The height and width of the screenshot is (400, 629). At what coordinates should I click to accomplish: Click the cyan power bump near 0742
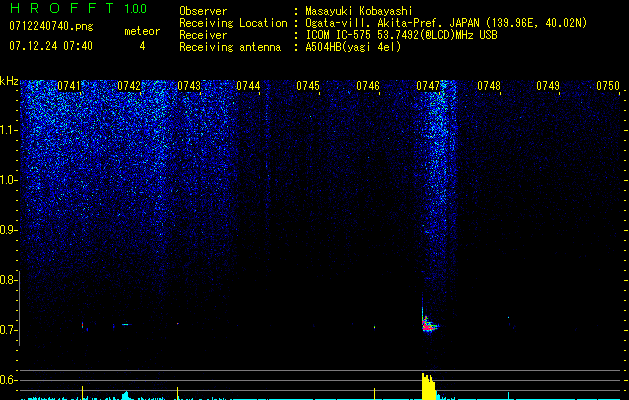click(x=126, y=396)
